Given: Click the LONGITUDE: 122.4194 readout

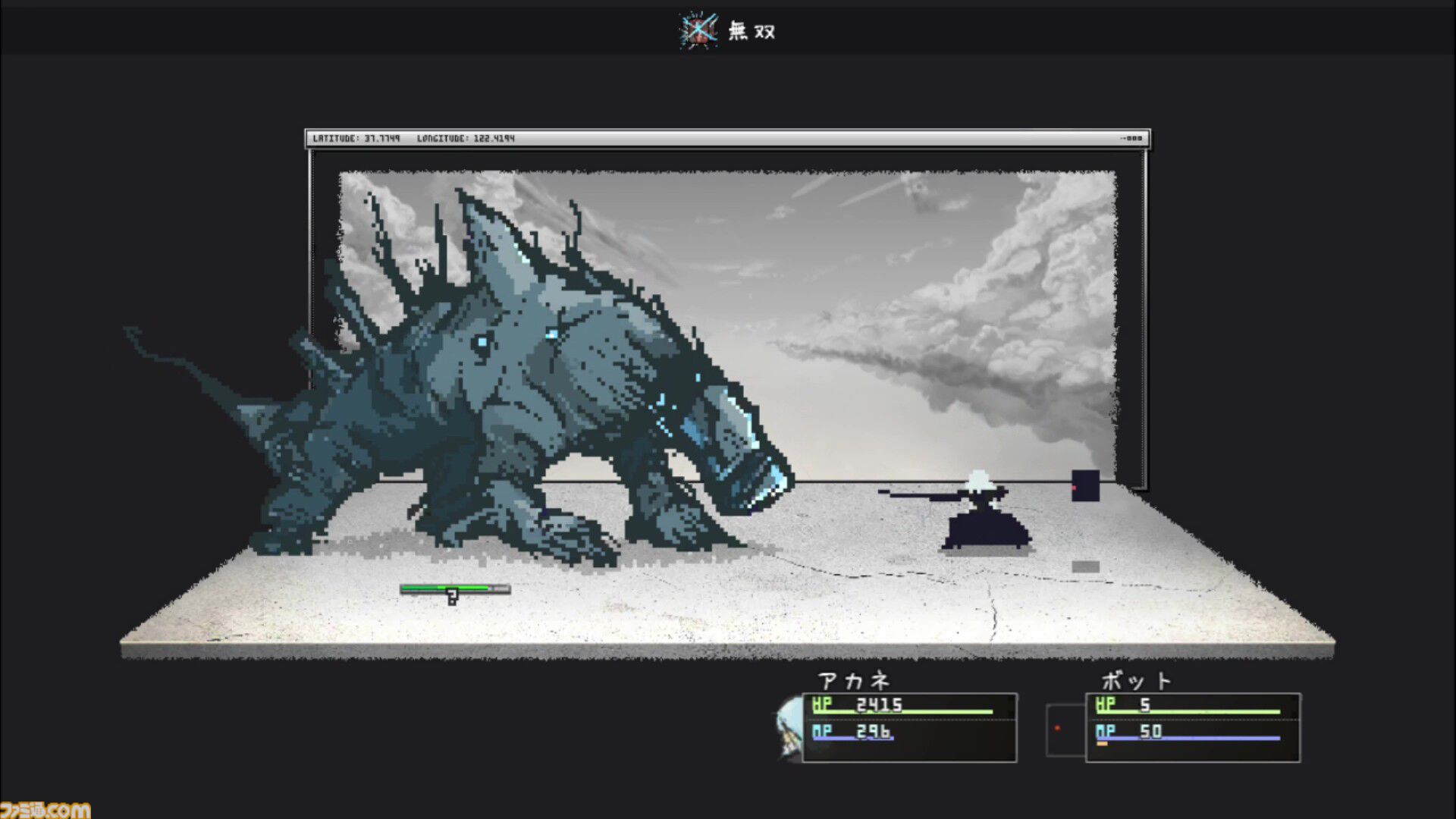Looking at the screenshot, I should pos(466,139).
